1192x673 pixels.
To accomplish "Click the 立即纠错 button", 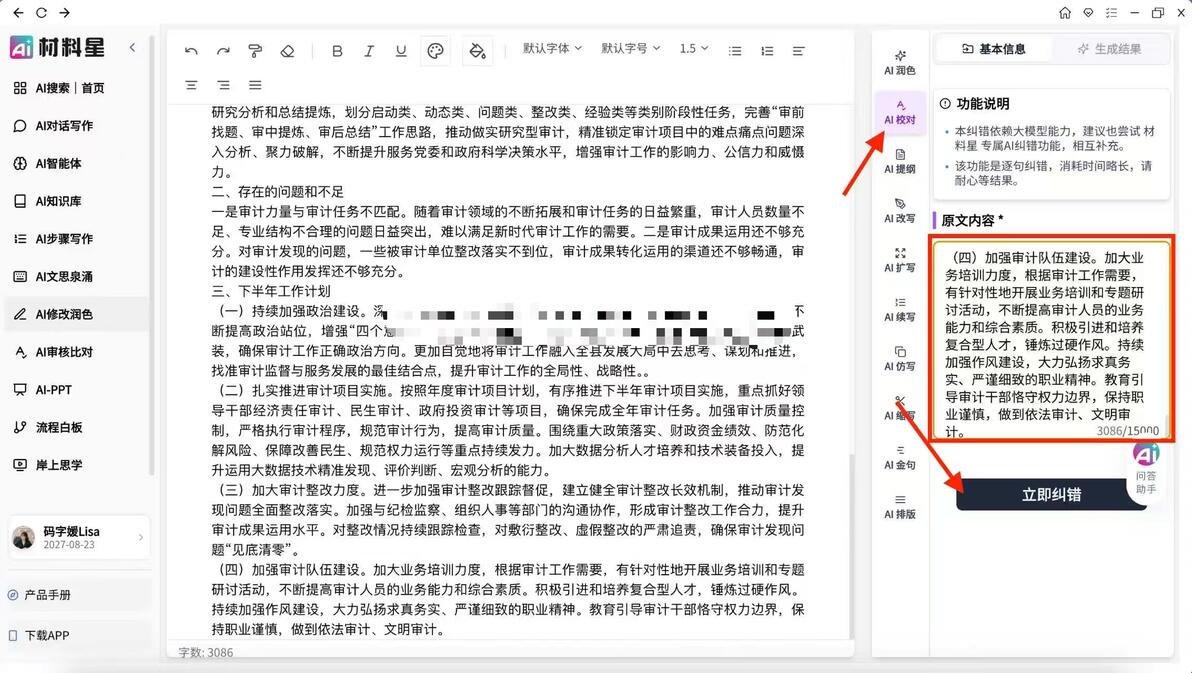I will pos(1051,494).
